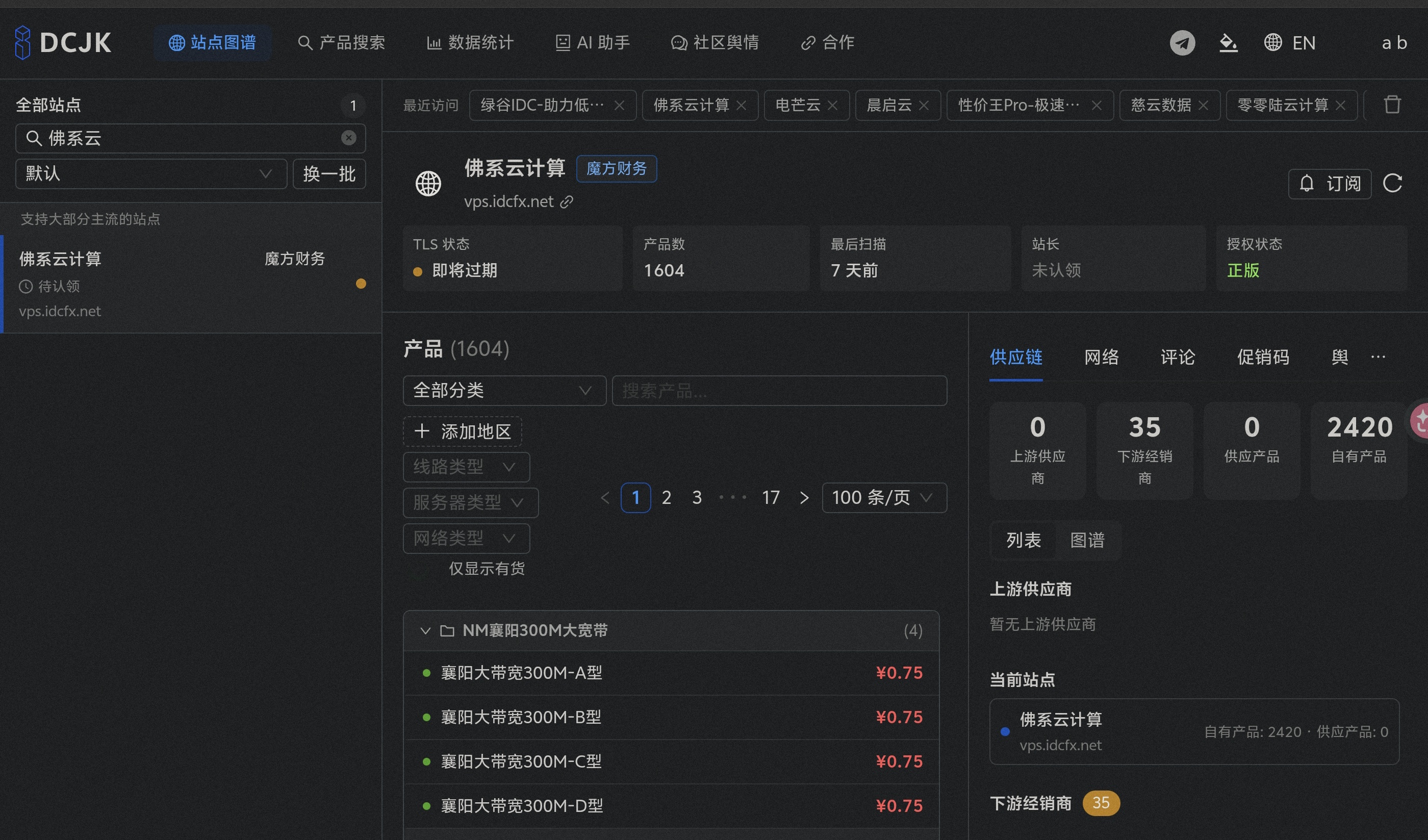Open the vps.idcfx.net site link

[508, 202]
